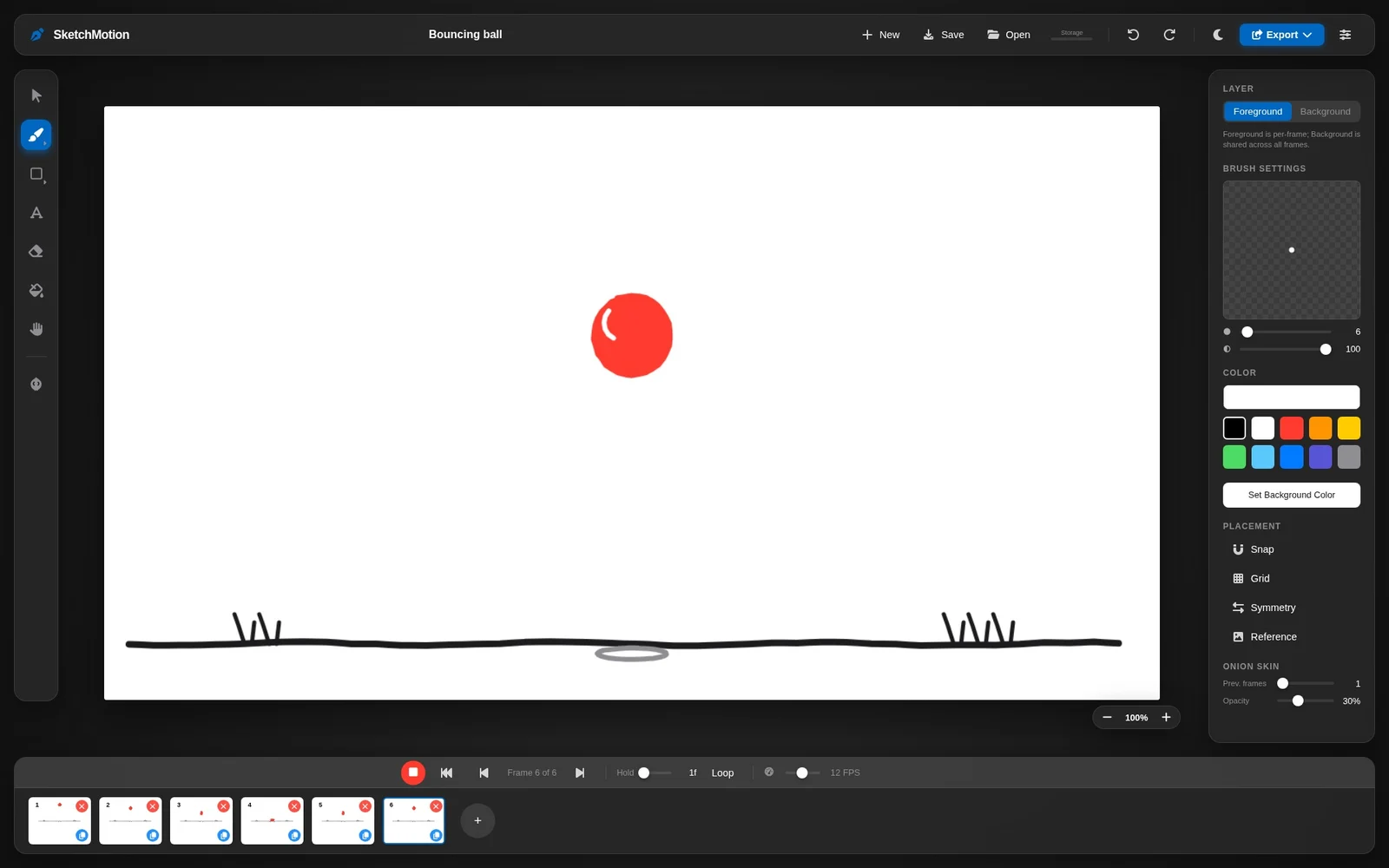Step to the previous frame
The width and height of the screenshot is (1389, 868).
pos(484,773)
